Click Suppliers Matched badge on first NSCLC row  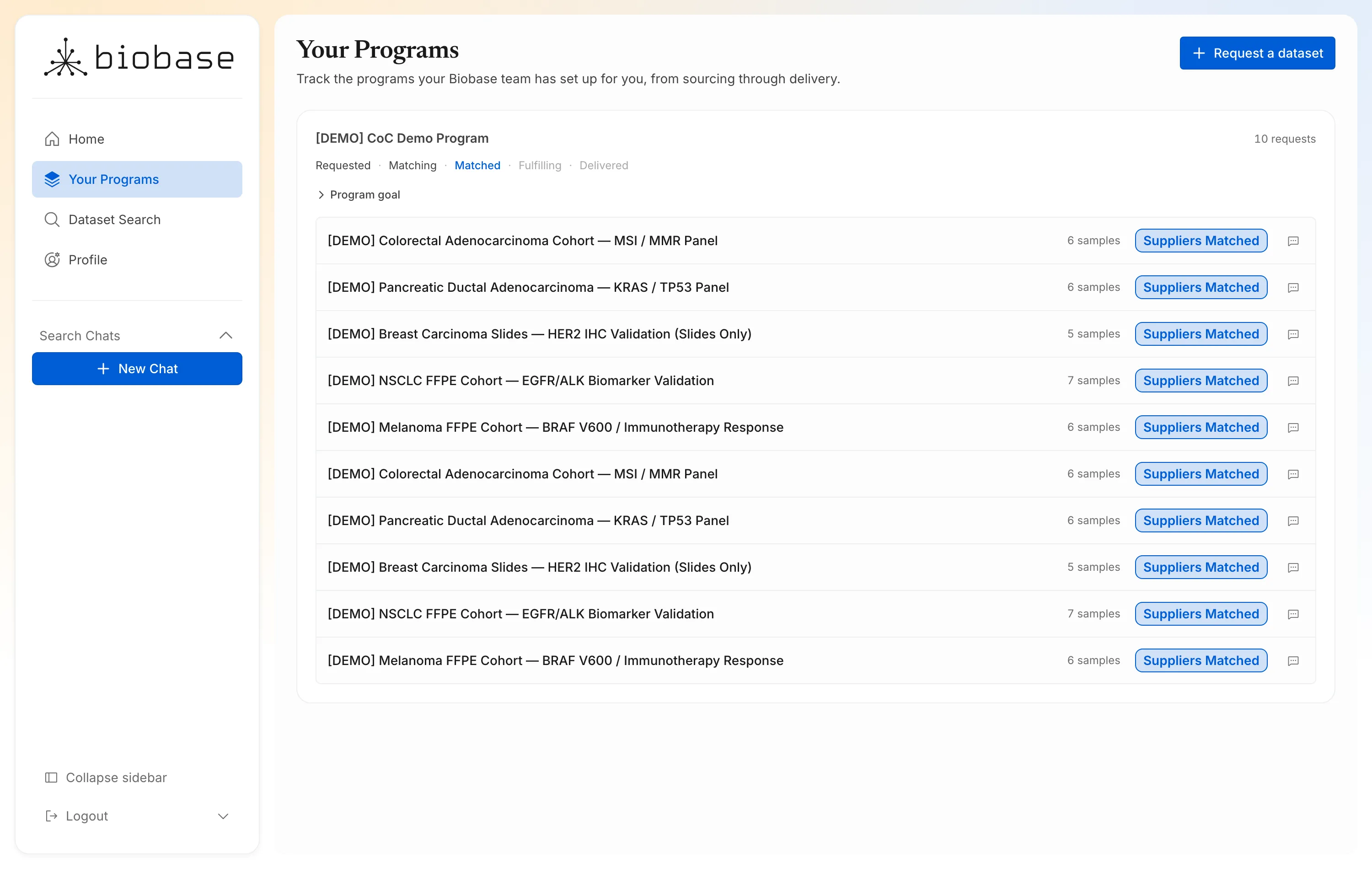pyautogui.click(x=1200, y=381)
